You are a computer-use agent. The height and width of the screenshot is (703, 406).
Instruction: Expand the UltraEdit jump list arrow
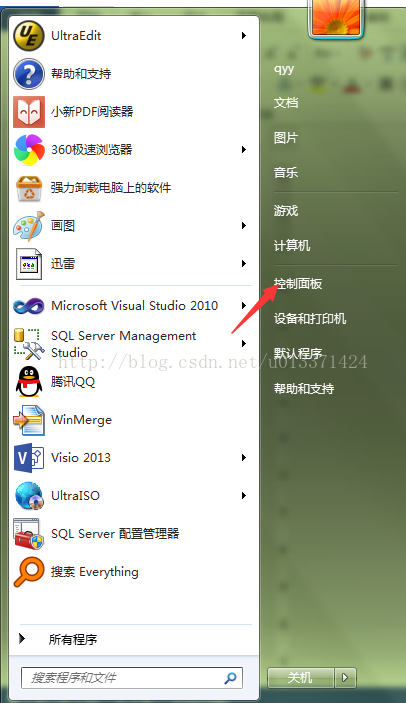(x=244, y=35)
